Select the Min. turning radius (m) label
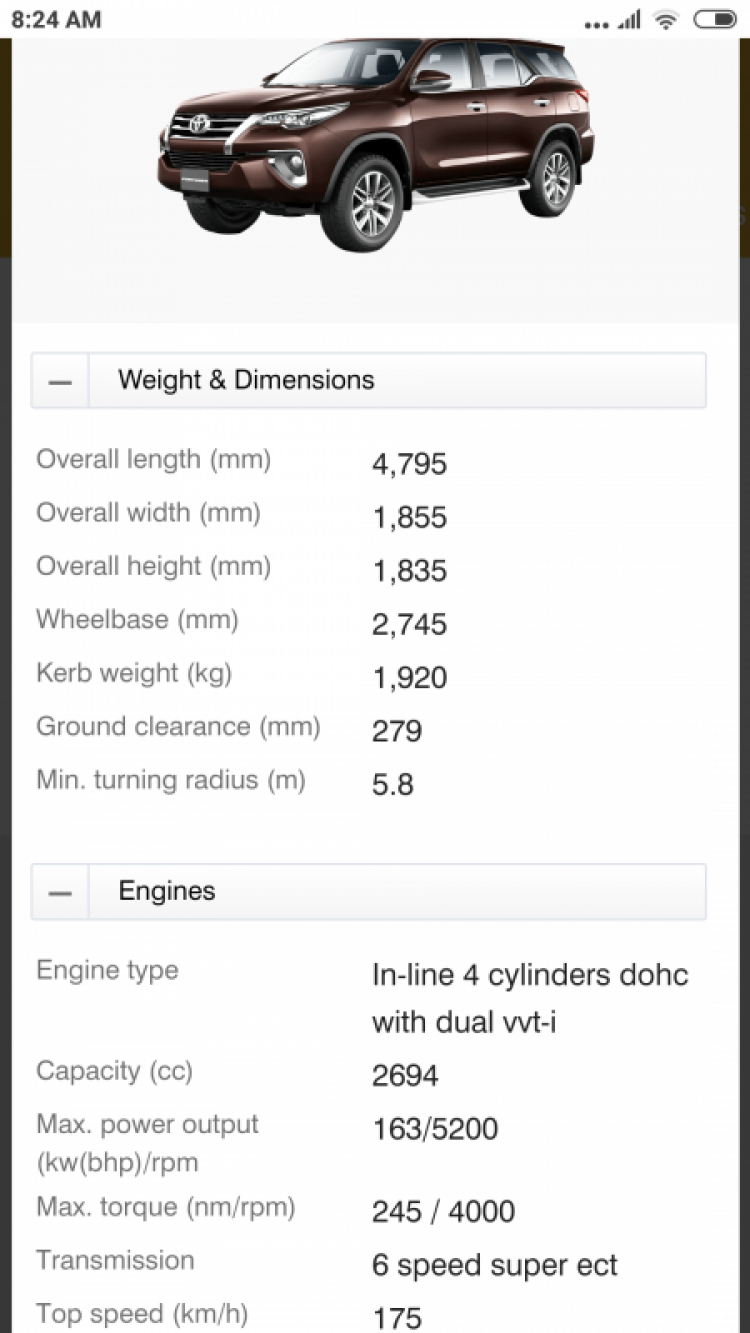 coord(171,780)
